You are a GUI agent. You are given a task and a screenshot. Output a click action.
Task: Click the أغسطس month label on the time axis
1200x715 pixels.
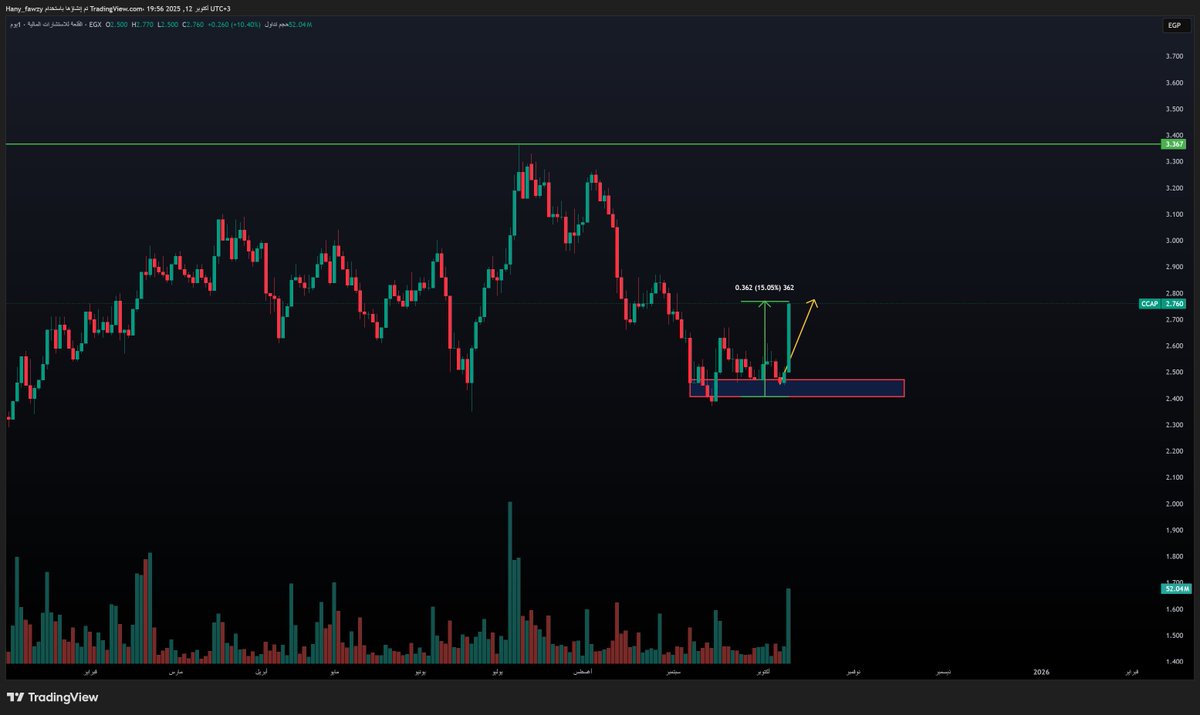582,673
